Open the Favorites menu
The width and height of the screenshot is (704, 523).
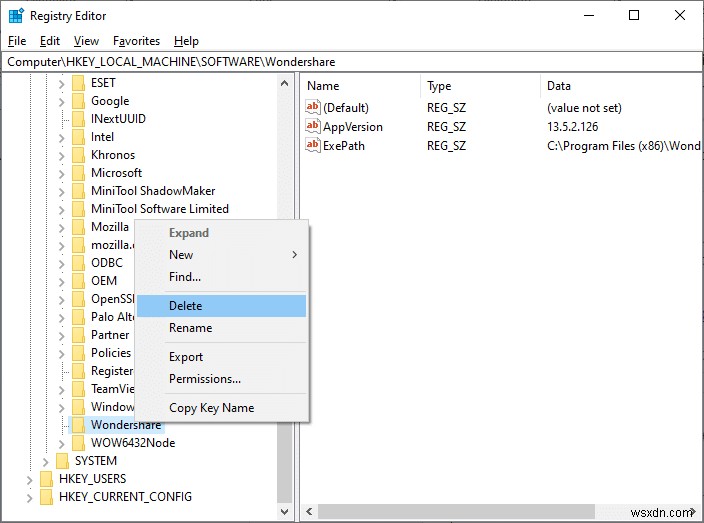pos(136,41)
